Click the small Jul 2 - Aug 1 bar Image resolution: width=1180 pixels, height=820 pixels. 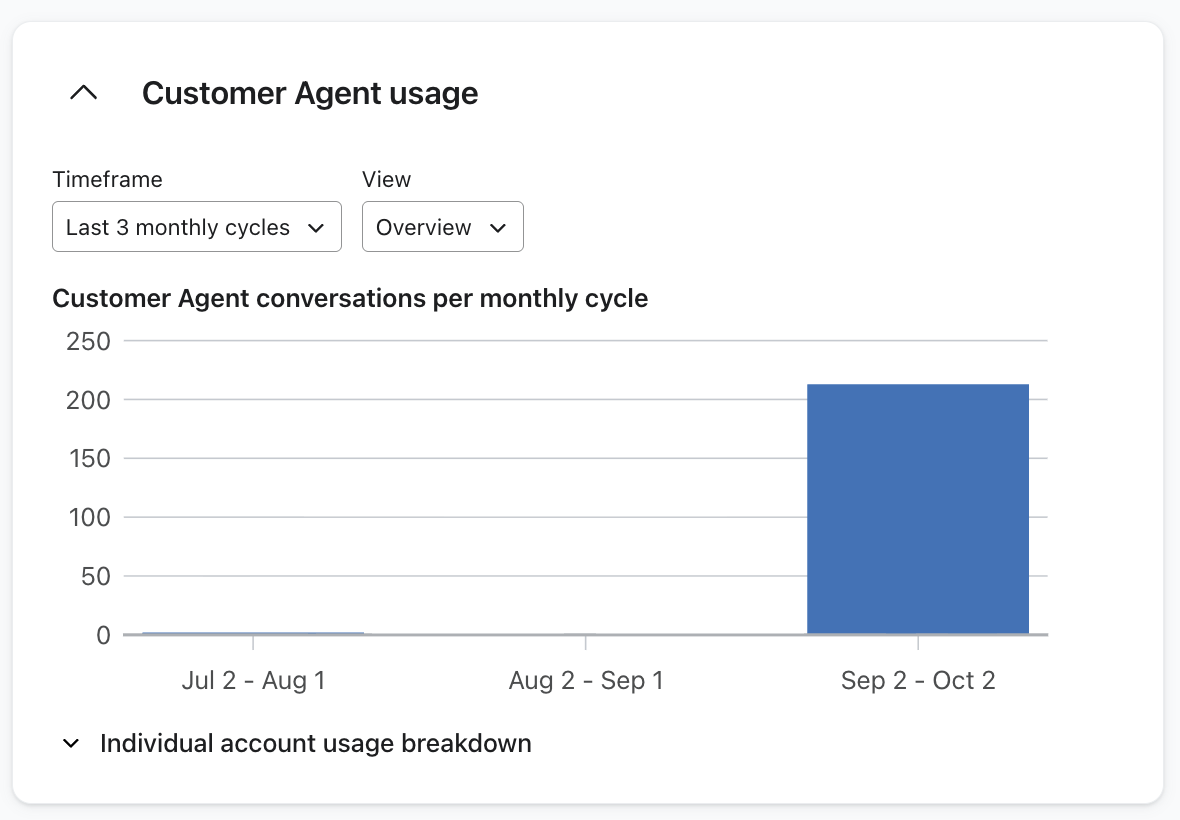(253, 633)
